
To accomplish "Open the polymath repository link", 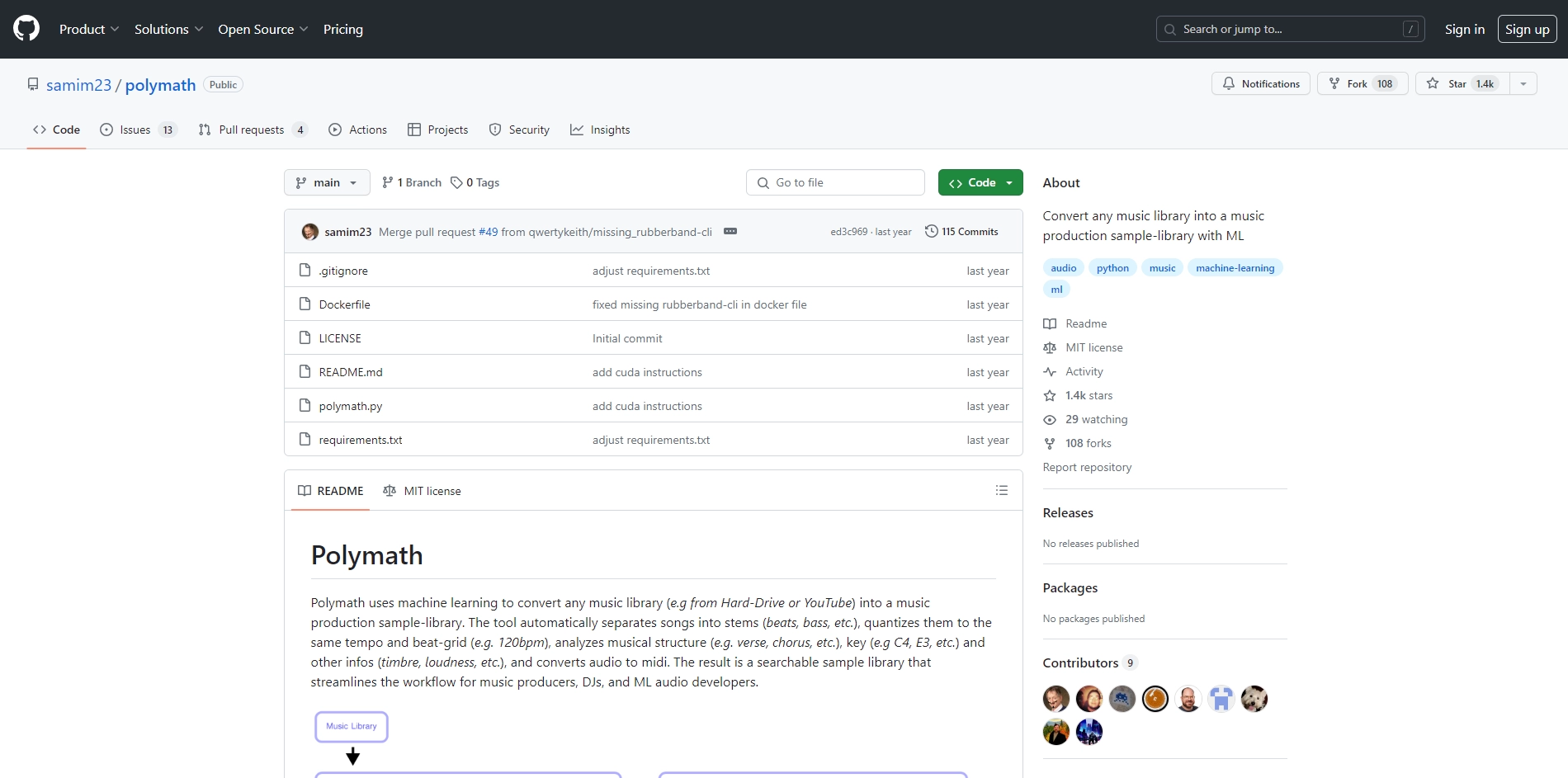I will (160, 85).
